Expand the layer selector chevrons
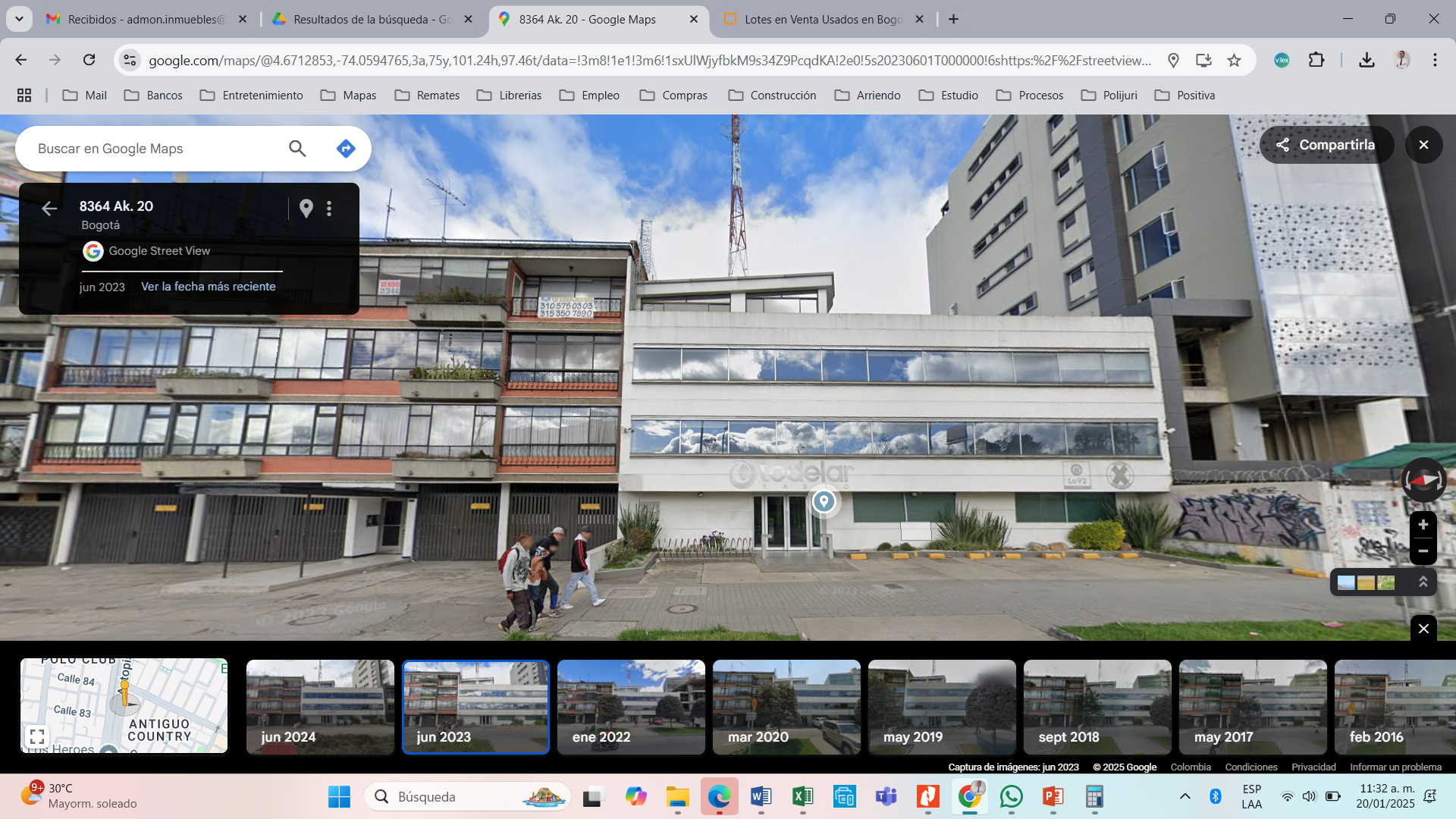The image size is (1456, 819). click(1423, 582)
